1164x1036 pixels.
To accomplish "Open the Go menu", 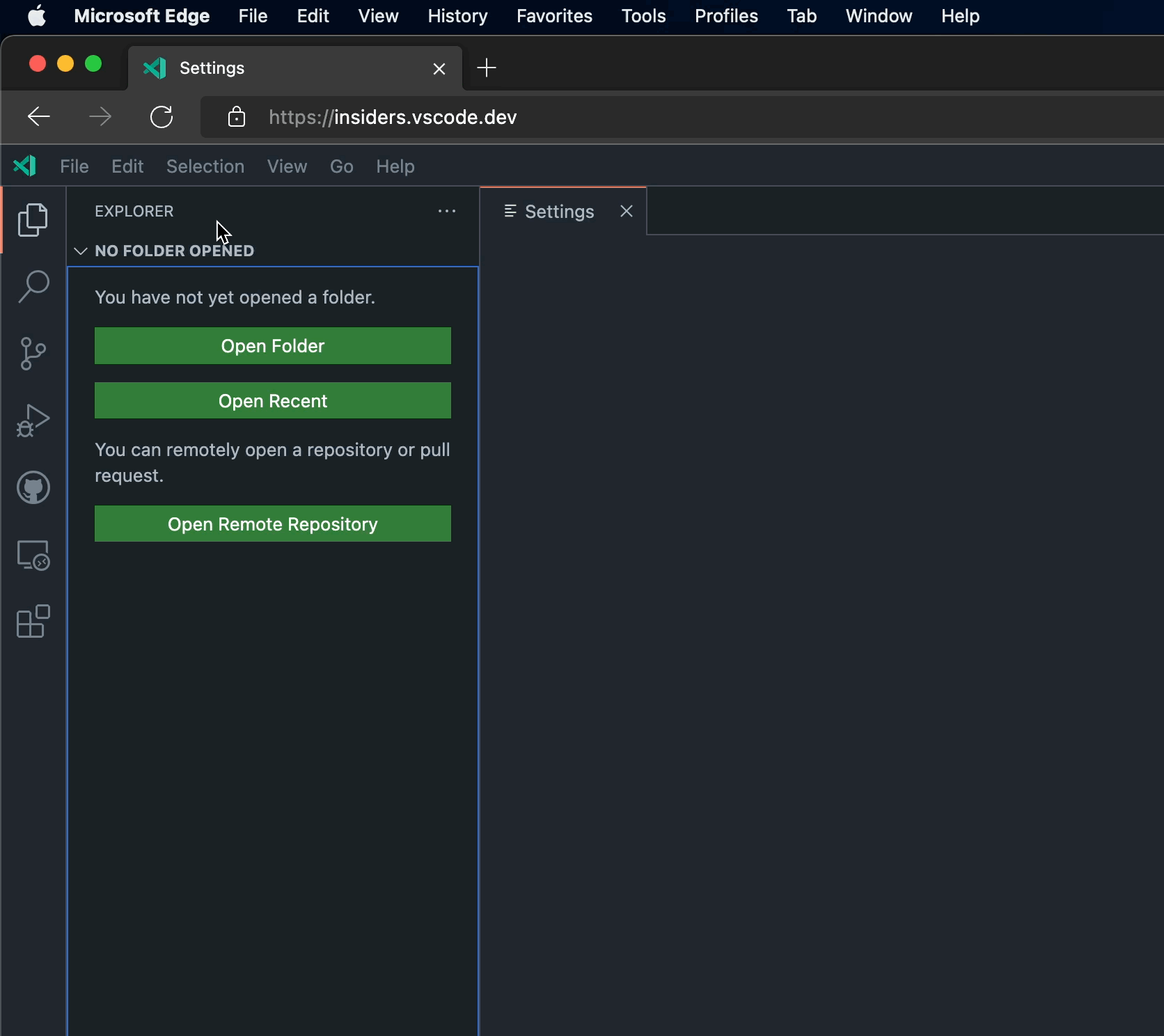I will (x=341, y=166).
